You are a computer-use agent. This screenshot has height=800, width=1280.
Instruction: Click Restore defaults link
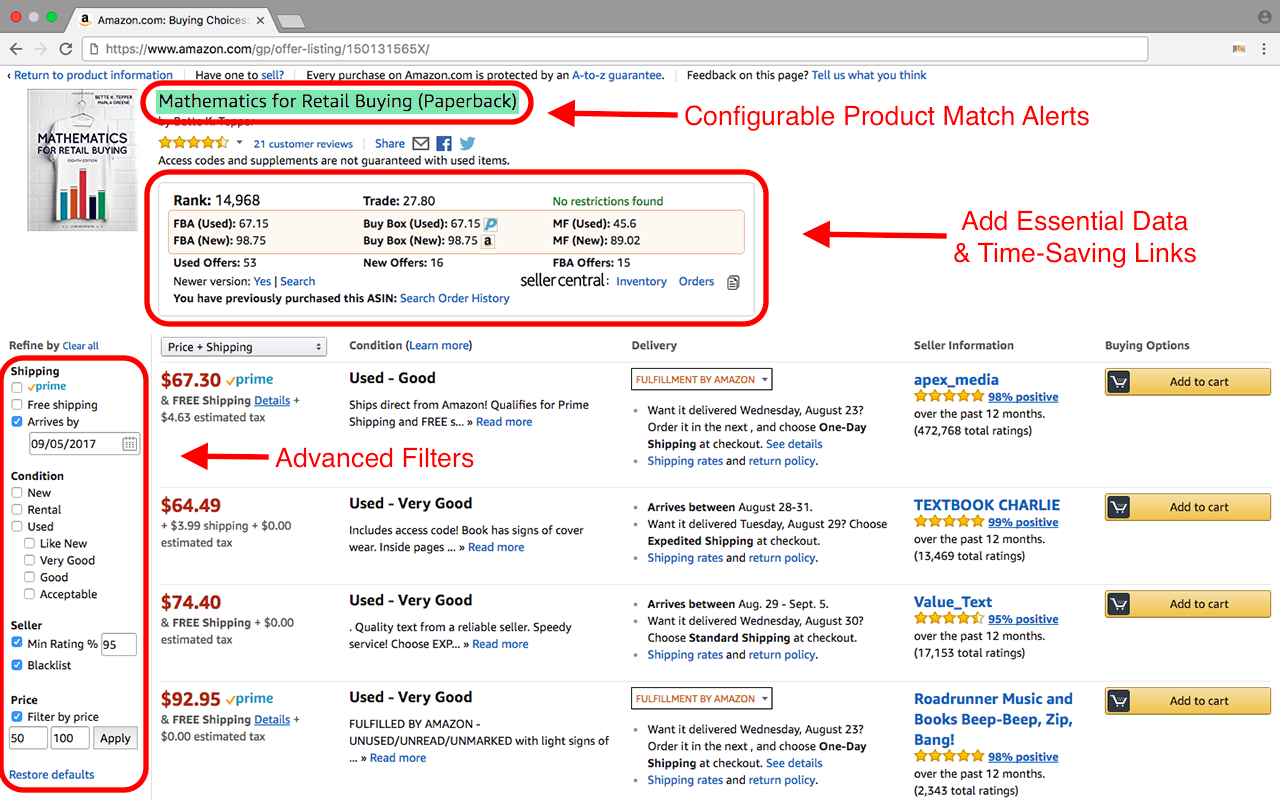[x=51, y=775]
